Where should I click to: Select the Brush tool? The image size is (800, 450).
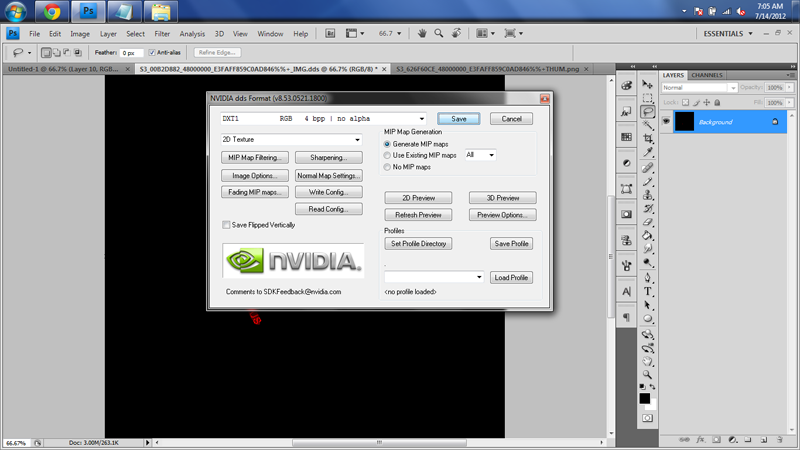coord(647,182)
